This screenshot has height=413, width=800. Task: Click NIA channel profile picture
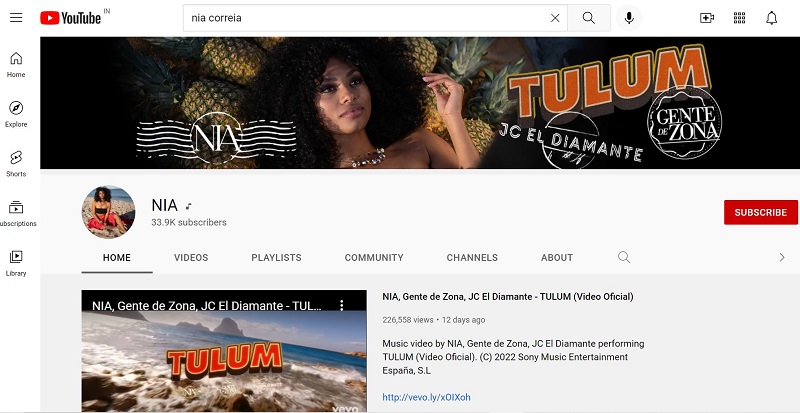coord(108,212)
